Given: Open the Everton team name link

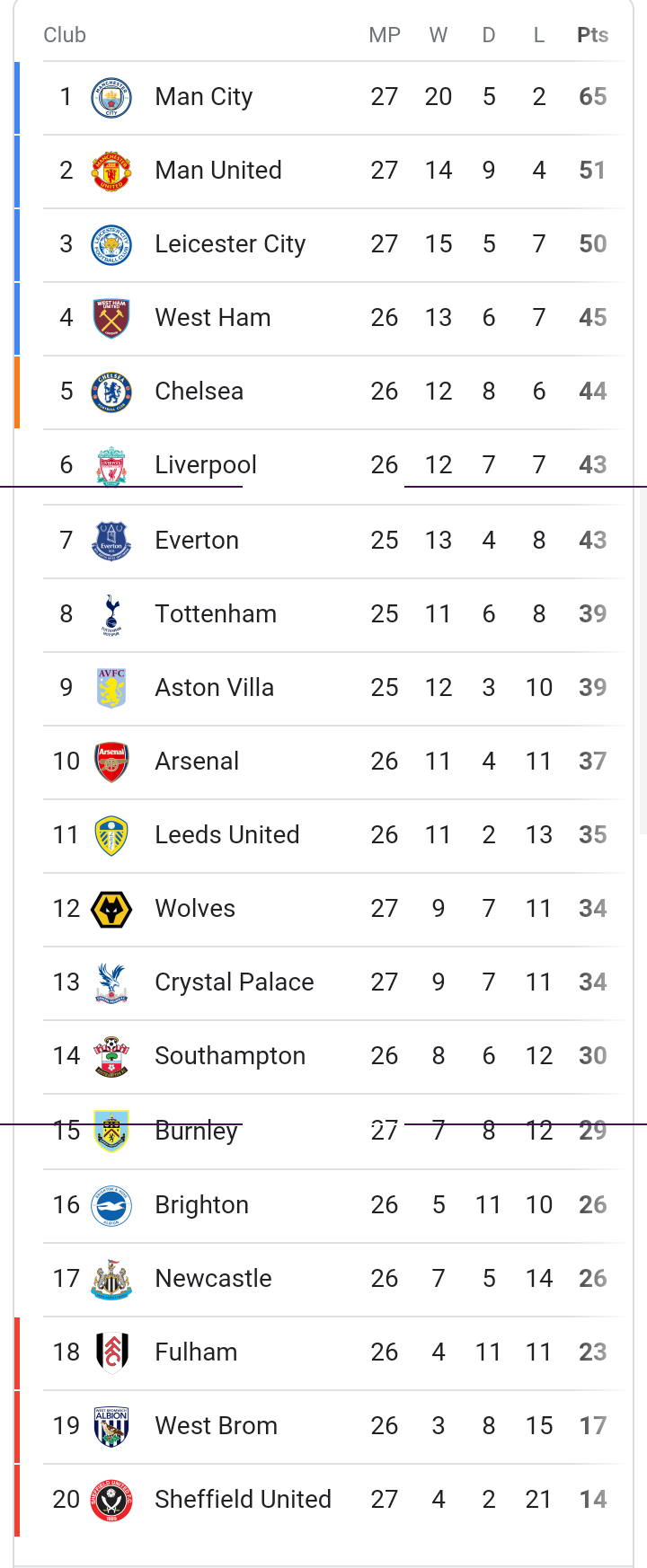Looking at the screenshot, I should (x=197, y=541).
